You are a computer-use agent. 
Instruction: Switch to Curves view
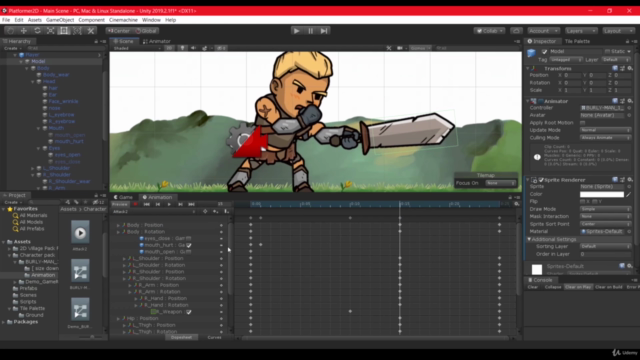[x=214, y=338]
